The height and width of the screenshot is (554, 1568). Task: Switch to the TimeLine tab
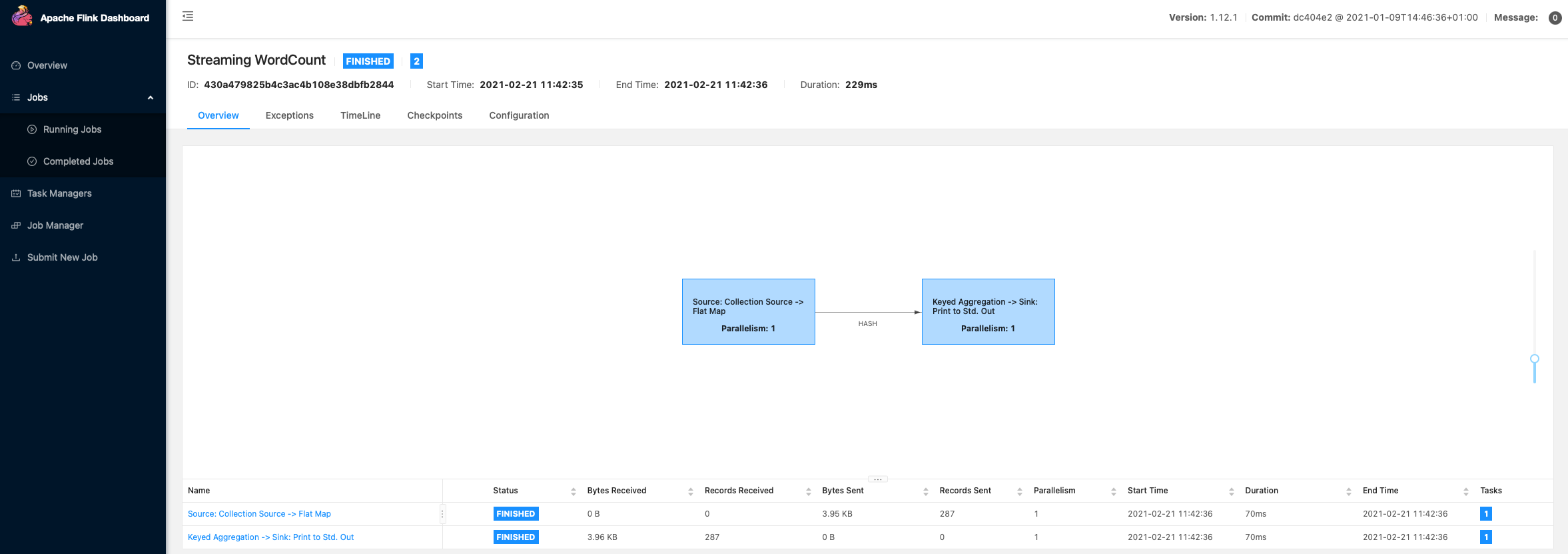(x=360, y=115)
